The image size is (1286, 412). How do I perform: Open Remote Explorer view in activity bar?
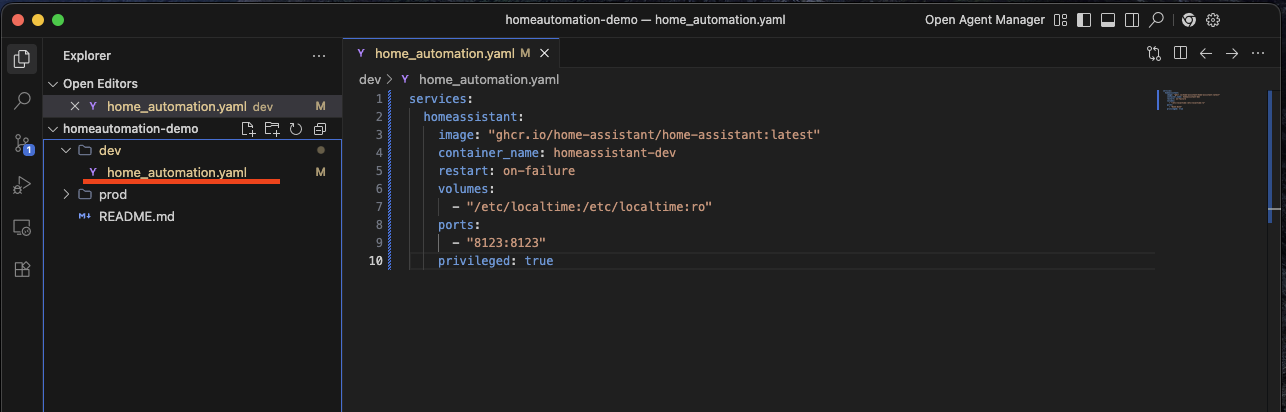tap(21, 228)
